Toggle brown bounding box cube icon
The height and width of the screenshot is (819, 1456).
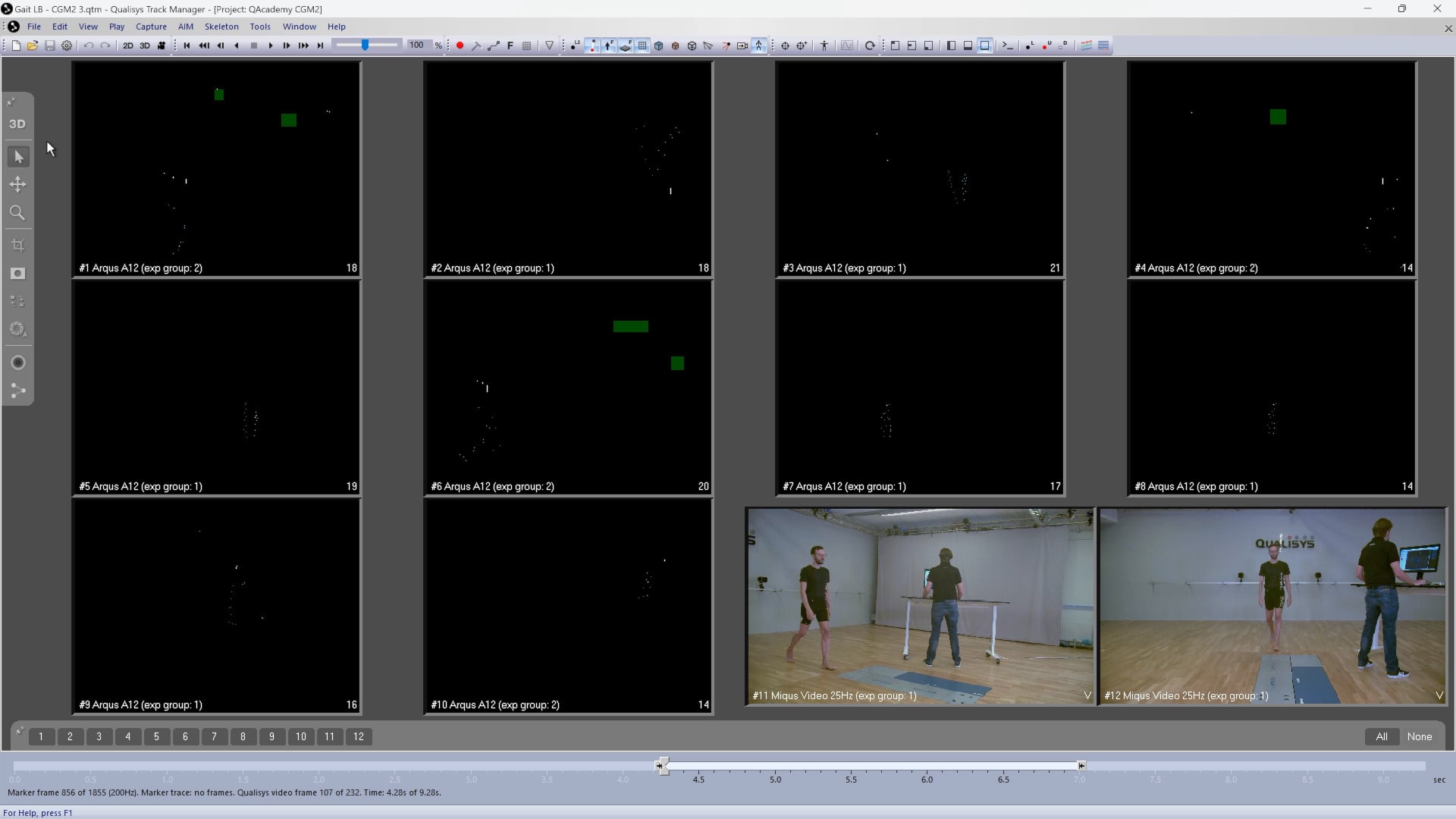676,45
